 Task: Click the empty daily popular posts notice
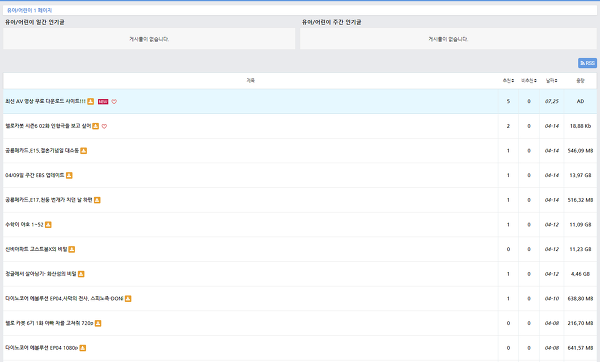tap(149, 39)
